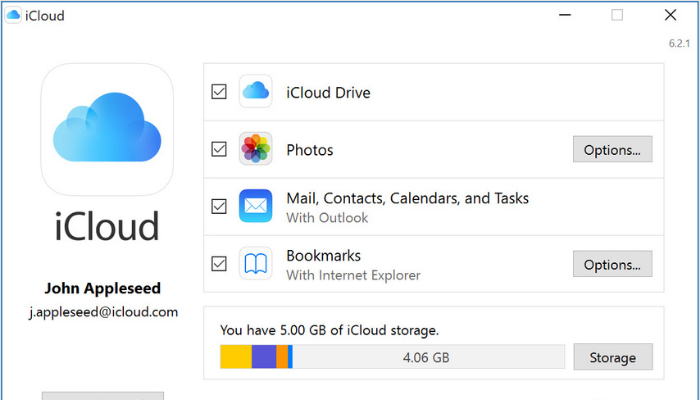Click the 4.06 GB free storage area
700x400 pixels.
pyautogui.click(x=428, y=357)
